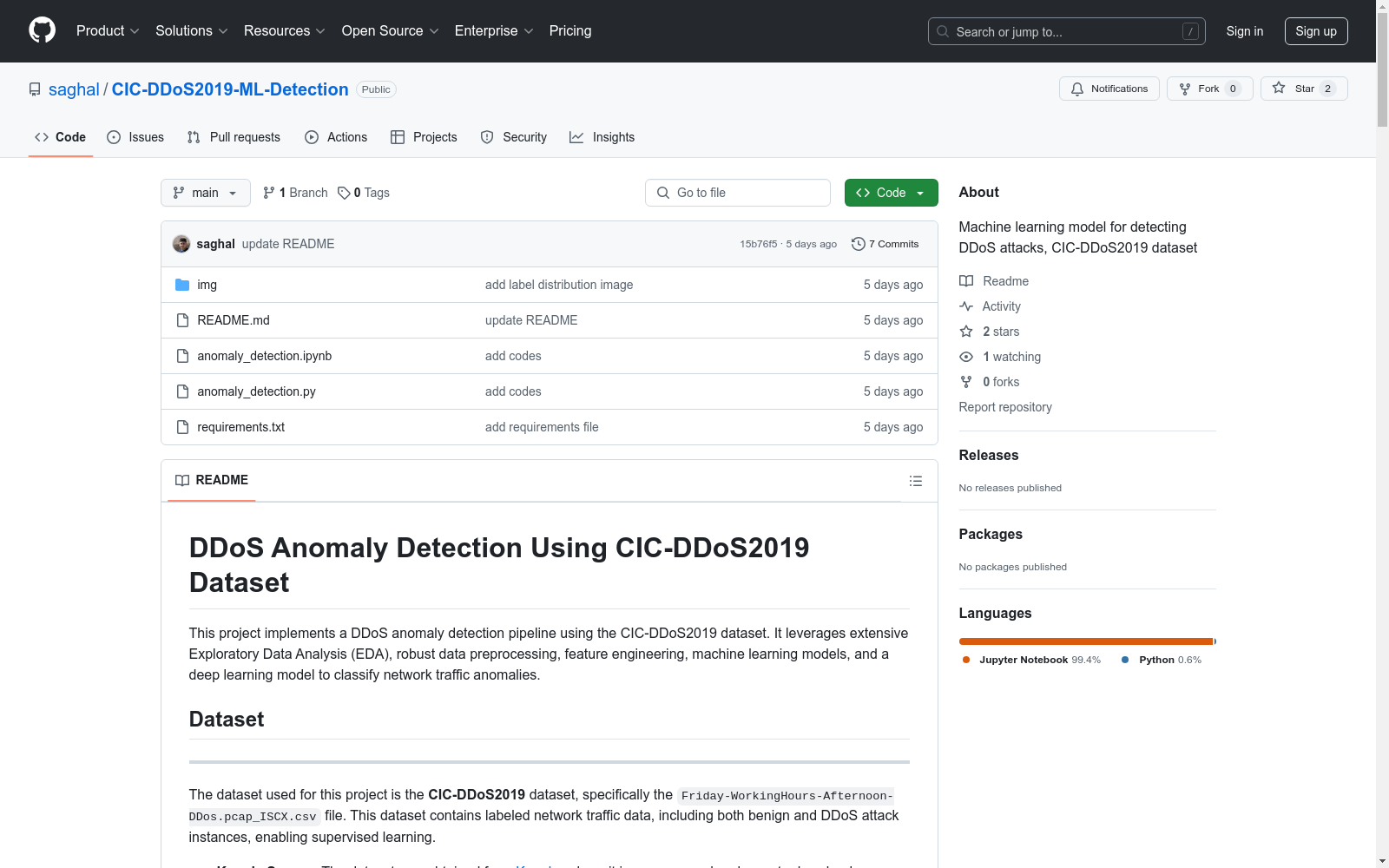This screenshot has height=868, width=1389.
Task: View the 7 Commits history link
Action: 885,244
